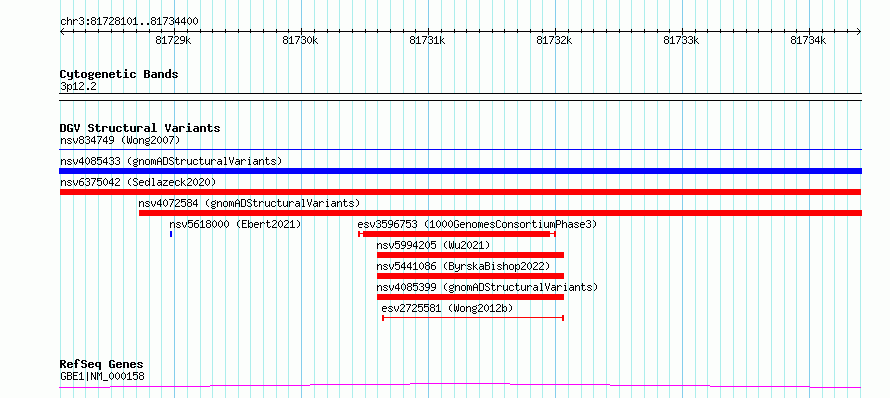Image resolution: width=890 pixels, height=398 pixels.
Task: Click the nsv4085433 gnomAD variant label
Action: [171, 161]
